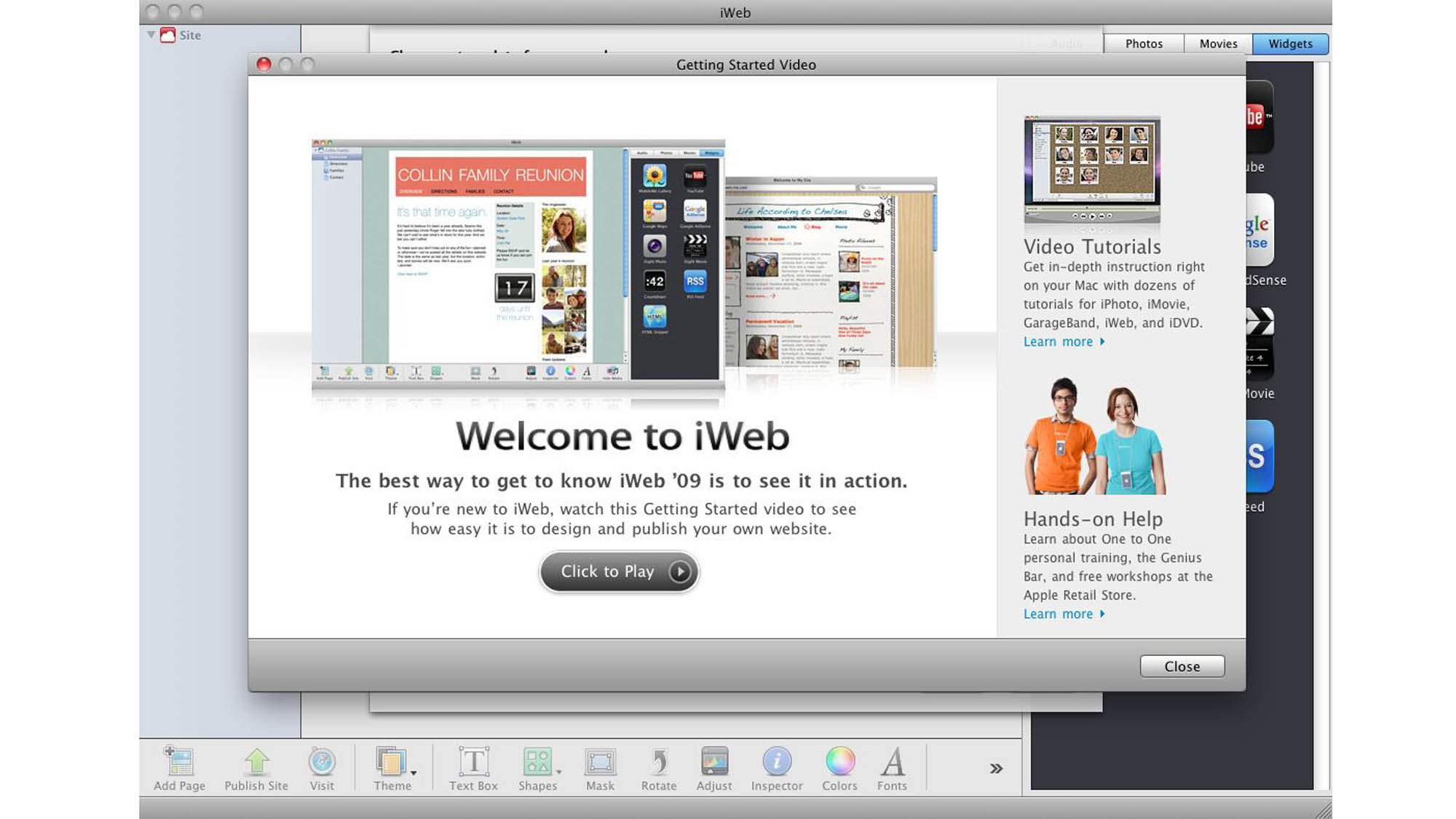Open the Inspector info icon
The width and height of the screenshot is (1456, 819).
(x=777, y=761)
